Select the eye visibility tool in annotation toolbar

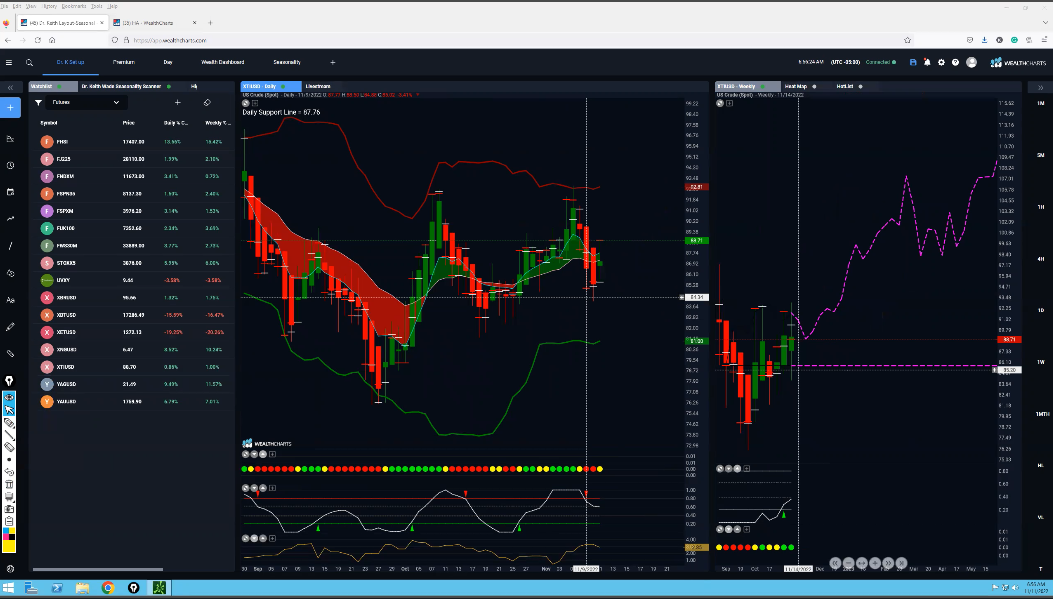[x=9, y=398]
